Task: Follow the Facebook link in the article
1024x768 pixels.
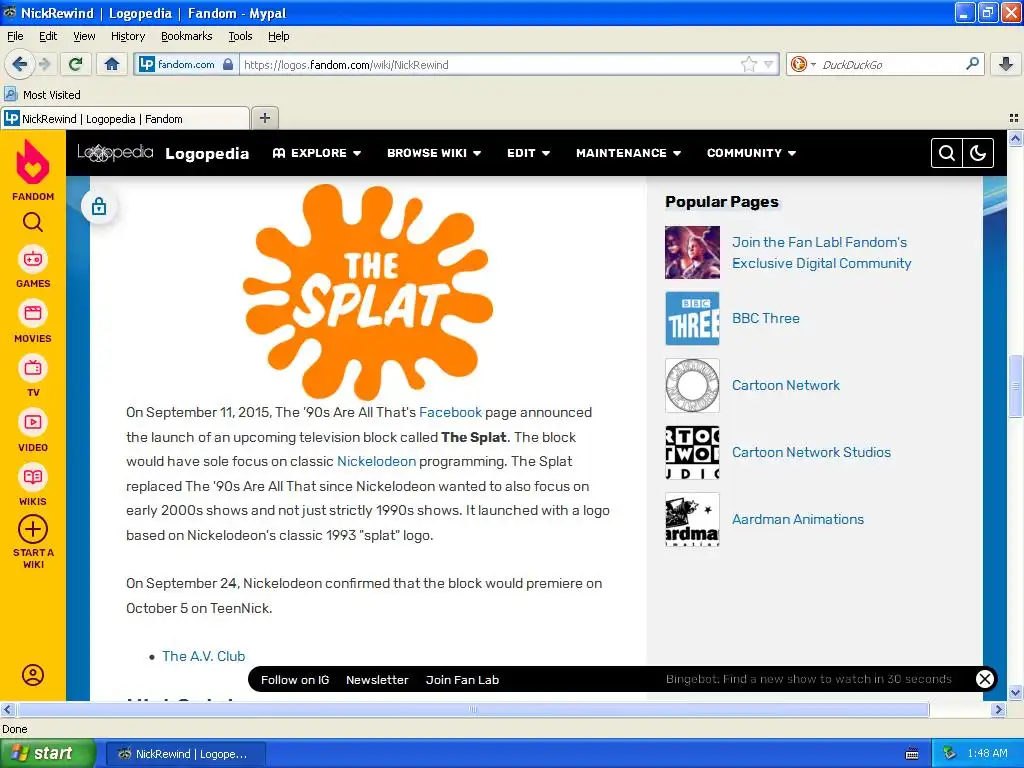Action: click(450, 412)
